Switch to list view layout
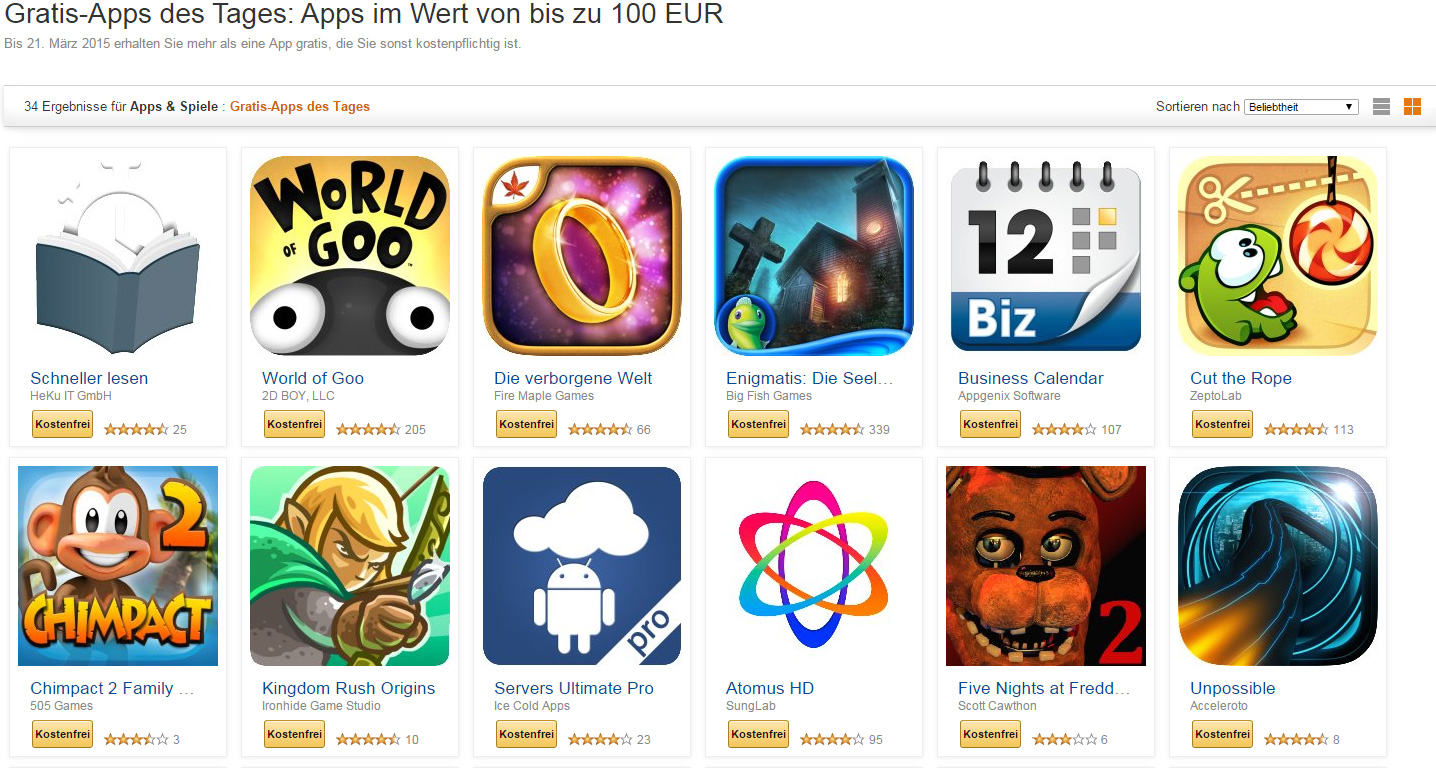This screenshot has width=1436, height=768. pyautogui.click(x=1381, y=107)
